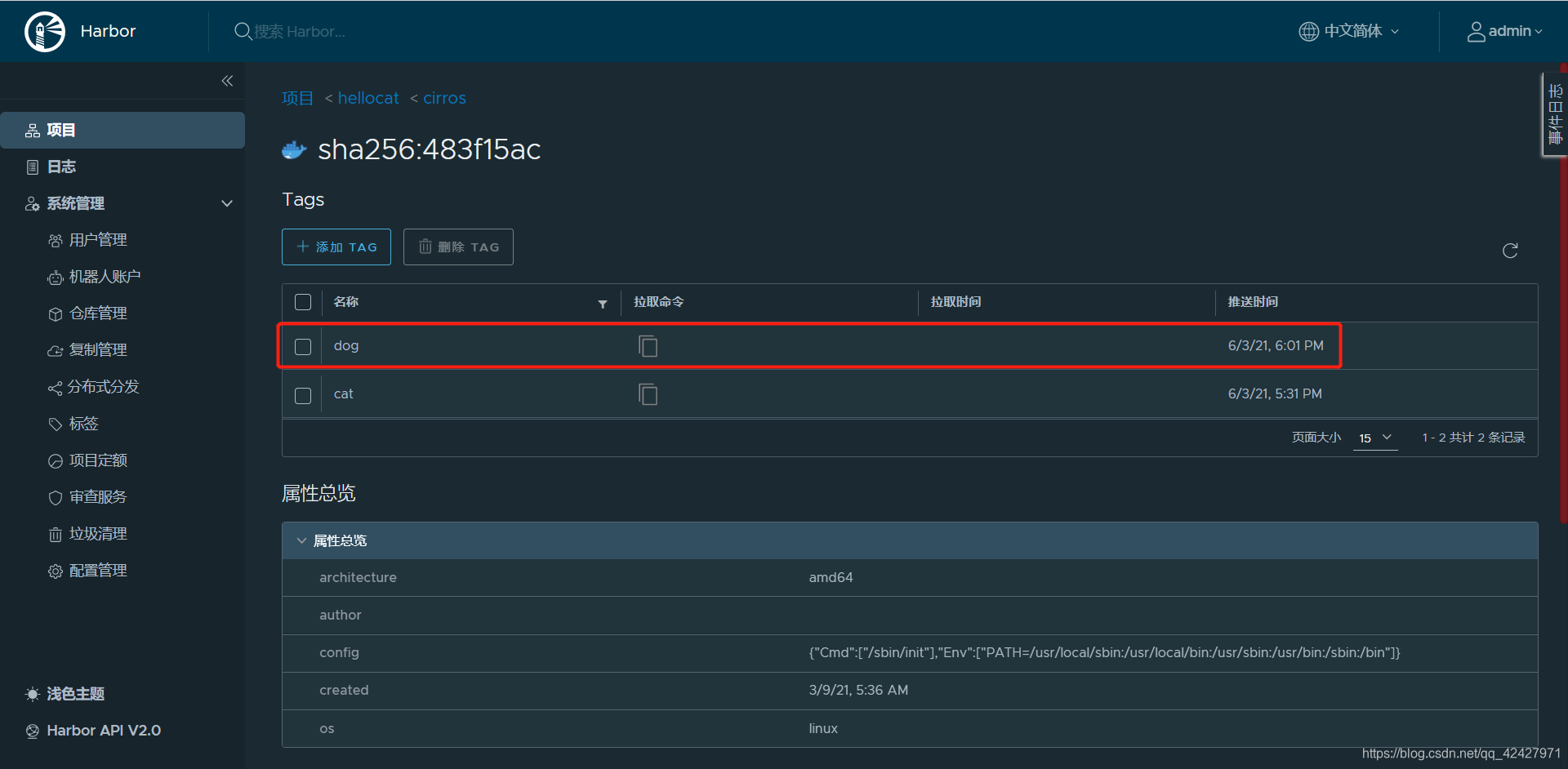Copy the pull command for tag dog
Screen dimensions: 1568x769
(x=648, y=346)
